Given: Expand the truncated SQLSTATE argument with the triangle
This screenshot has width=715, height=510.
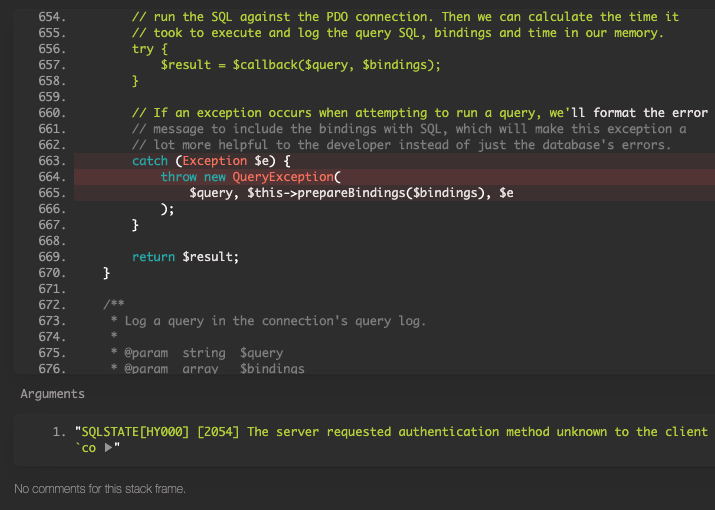Looking at the screenshot, I should click(109, 448).
